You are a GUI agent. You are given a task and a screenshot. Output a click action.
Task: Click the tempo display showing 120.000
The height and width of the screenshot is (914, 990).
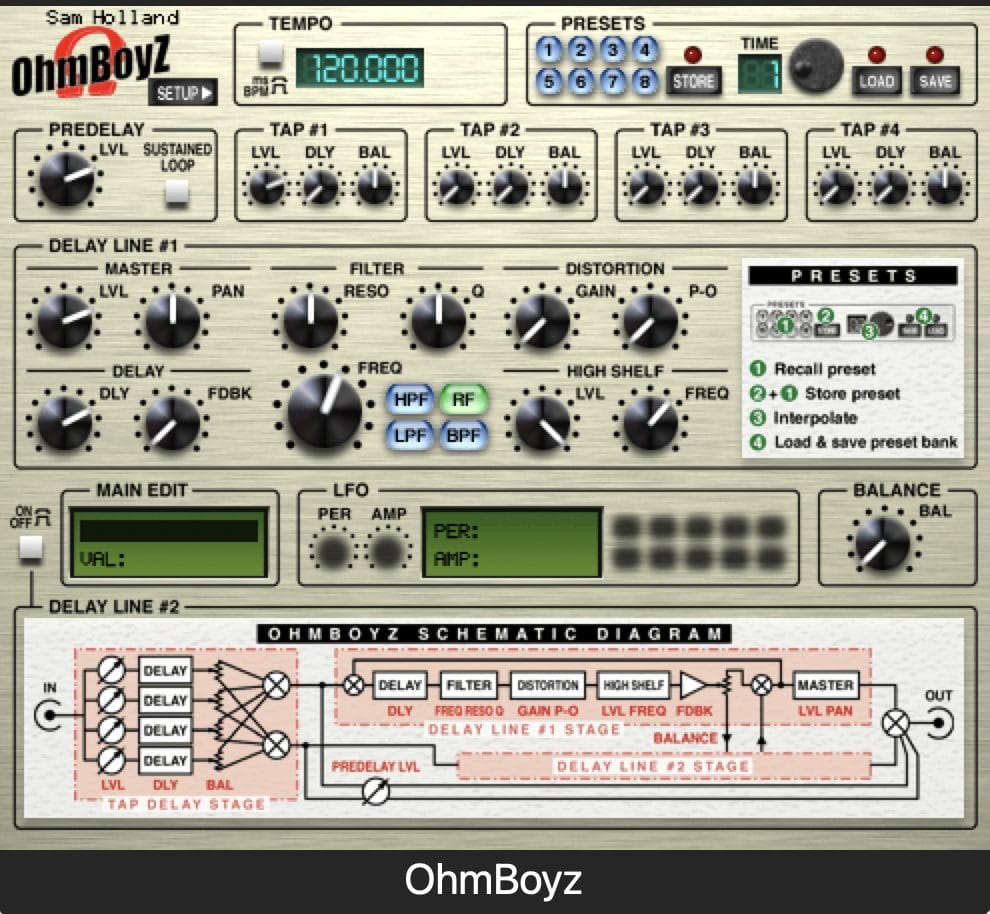[360, 68]
